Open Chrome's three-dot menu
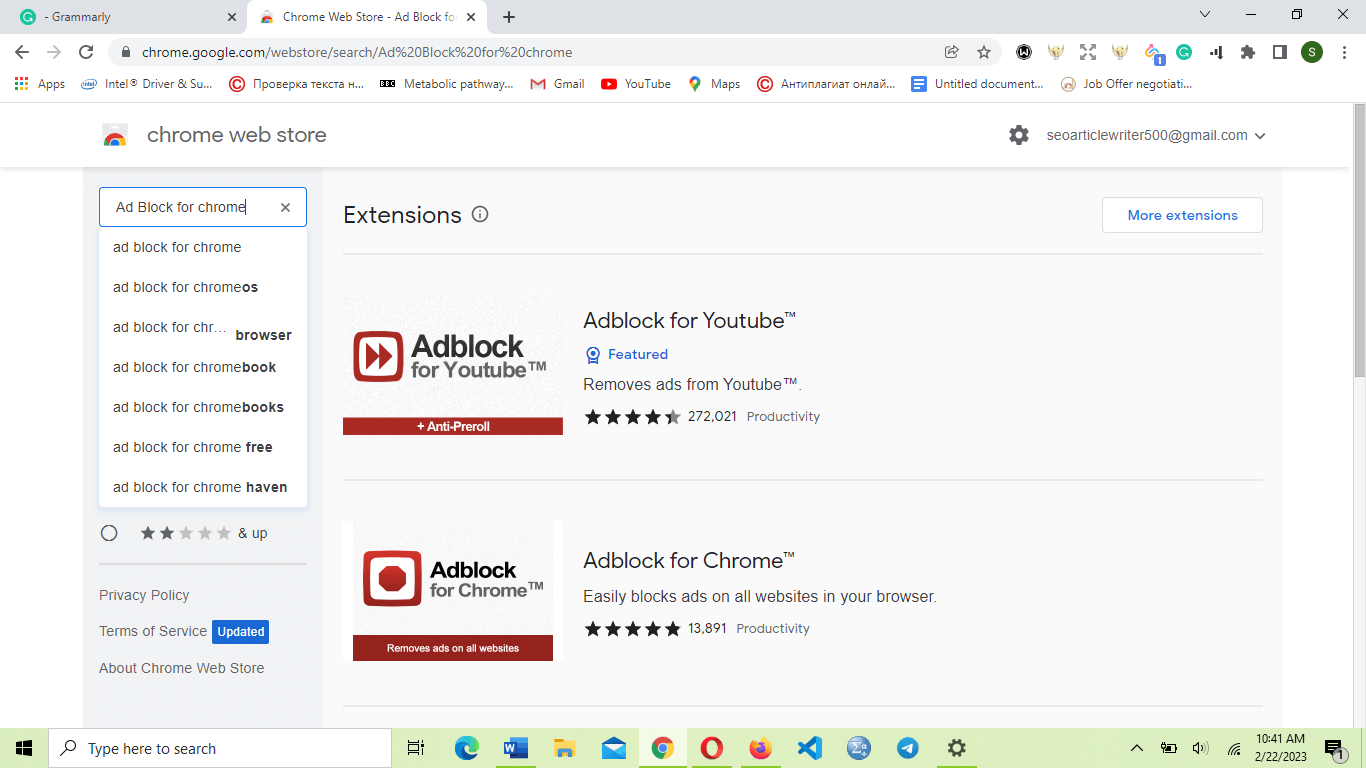This screenshot has height=768, width=1366. [1344, 52]
